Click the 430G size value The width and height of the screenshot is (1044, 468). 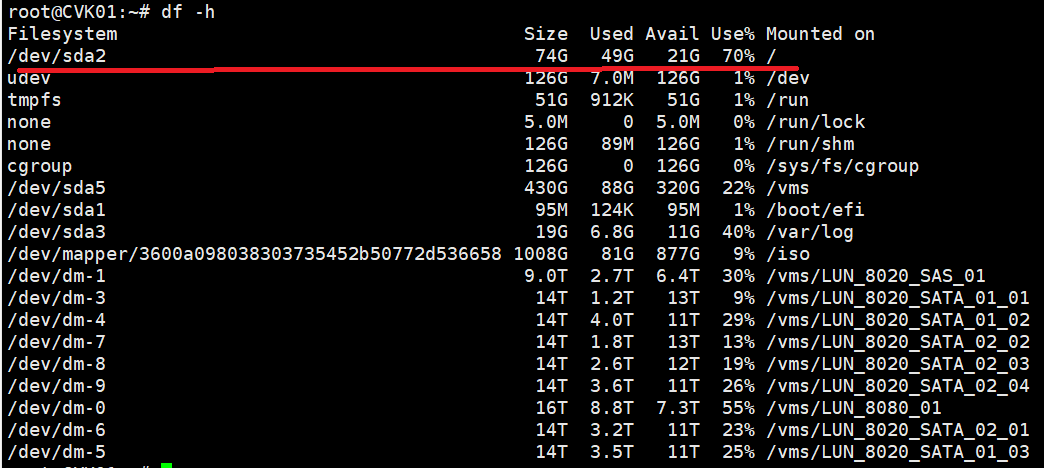pos(546,188)
